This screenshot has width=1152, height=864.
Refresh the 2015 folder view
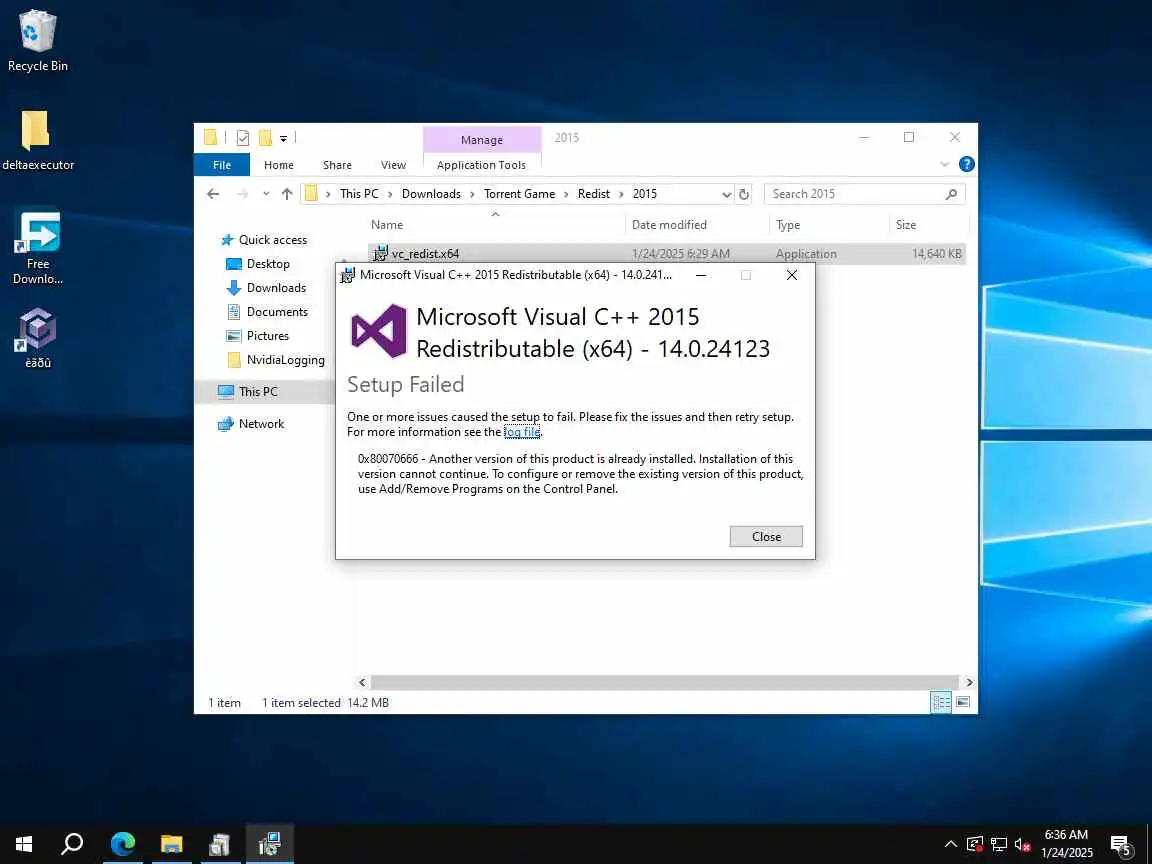pos(744,194)
